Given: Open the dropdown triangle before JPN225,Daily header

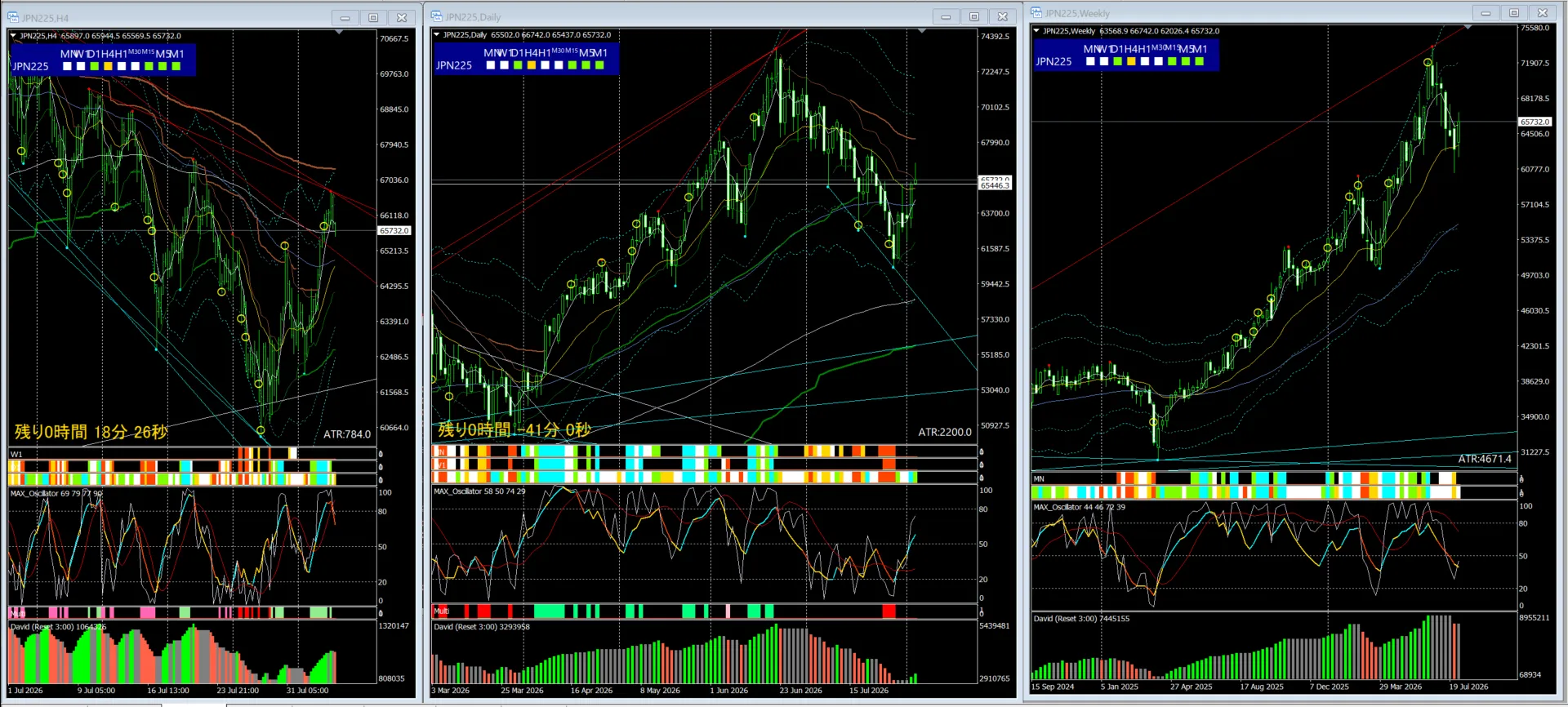Looking at the screenshot, I should pyautogui.click(x=437, y=35).
